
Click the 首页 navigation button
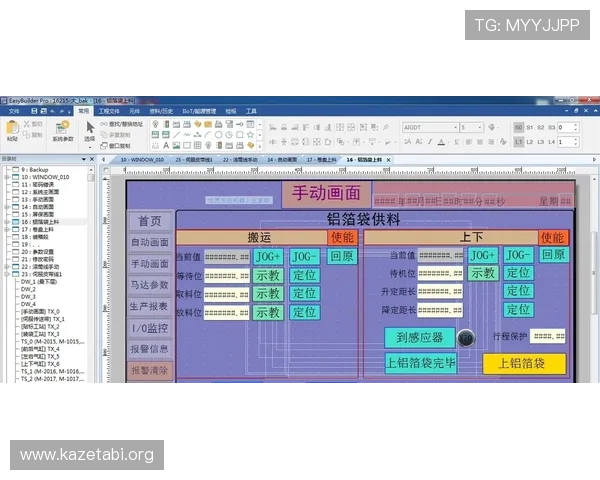click(x=150, y=221)
